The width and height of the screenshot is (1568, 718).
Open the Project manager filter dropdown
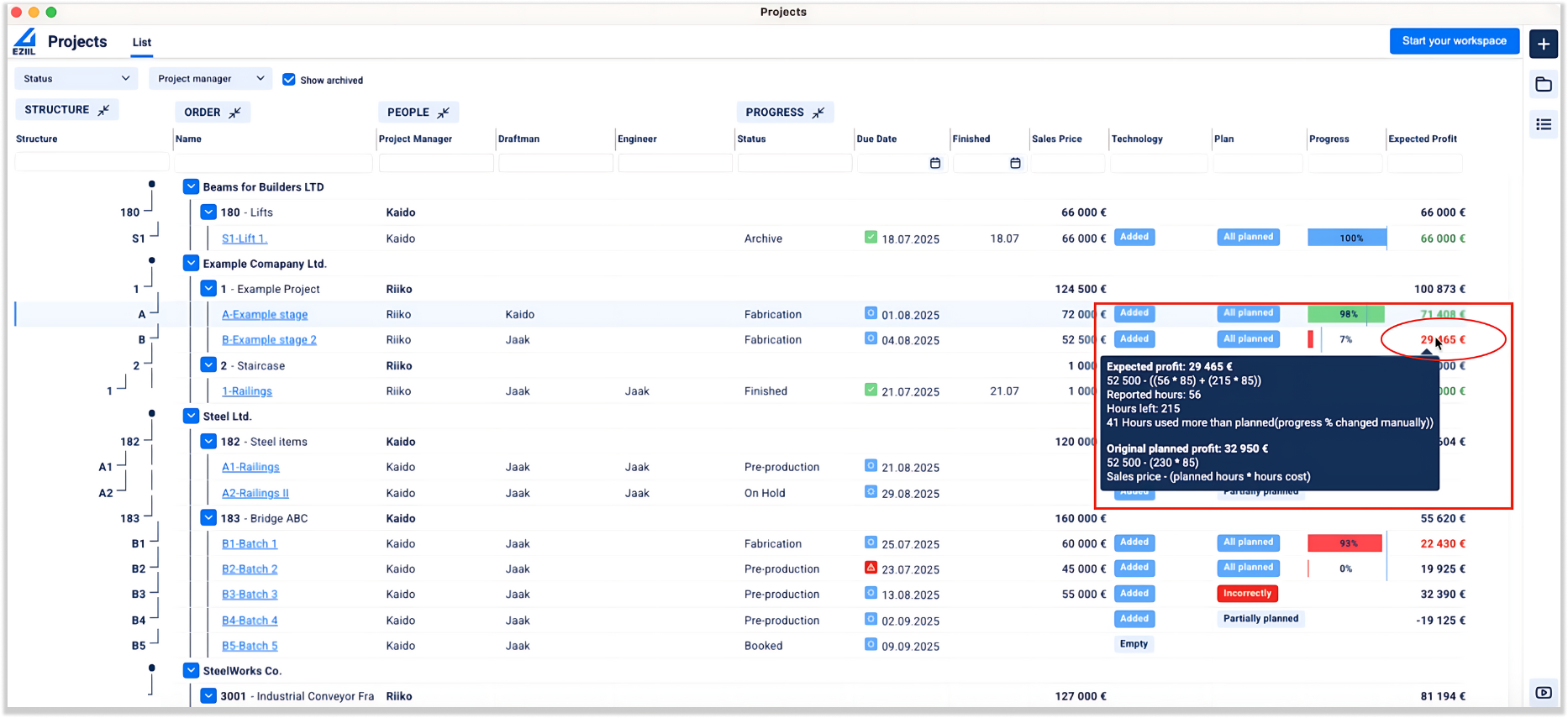pos(210,79)
